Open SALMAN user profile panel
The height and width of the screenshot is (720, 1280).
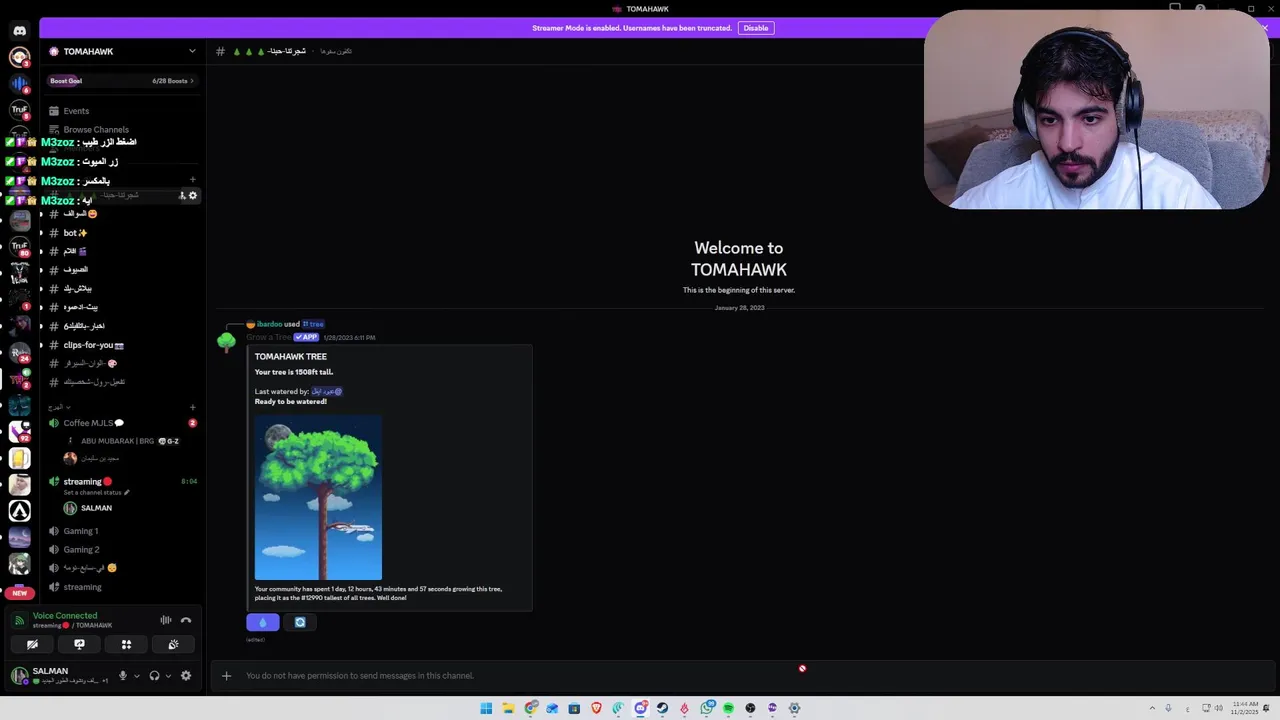pos(60,675)
